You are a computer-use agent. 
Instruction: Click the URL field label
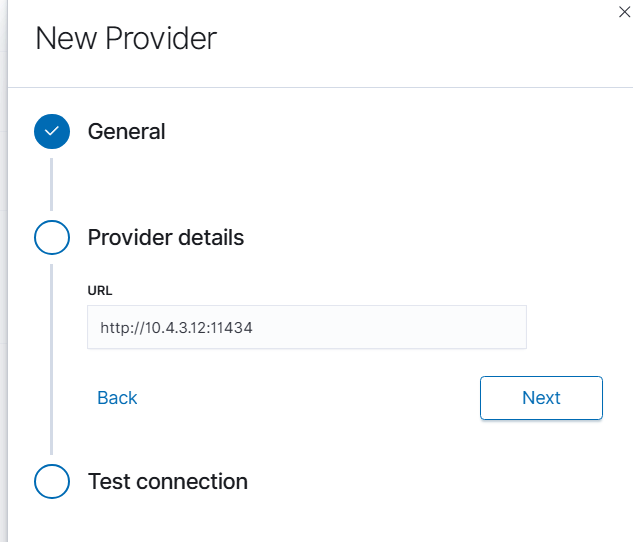pyautogui.click(x=100, y=291)
